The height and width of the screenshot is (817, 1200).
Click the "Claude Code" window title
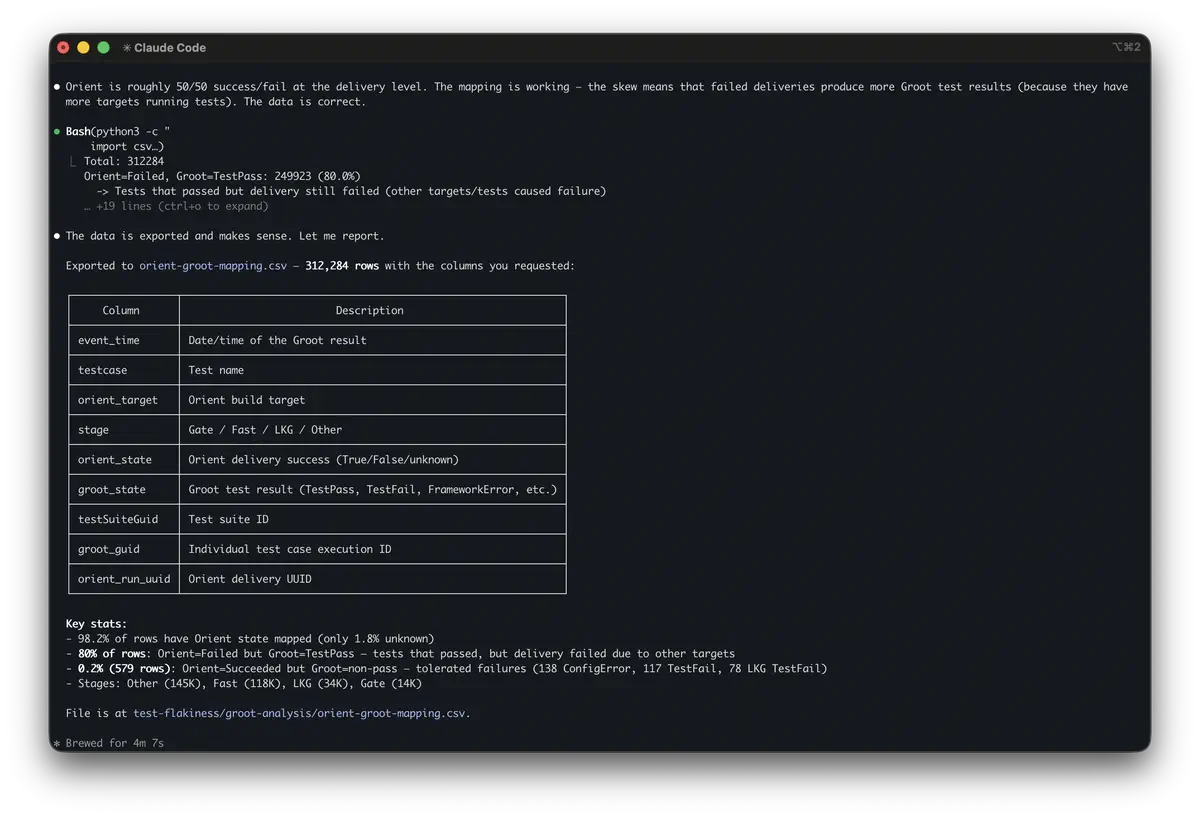pyautogui.click(x=170, y=48)
